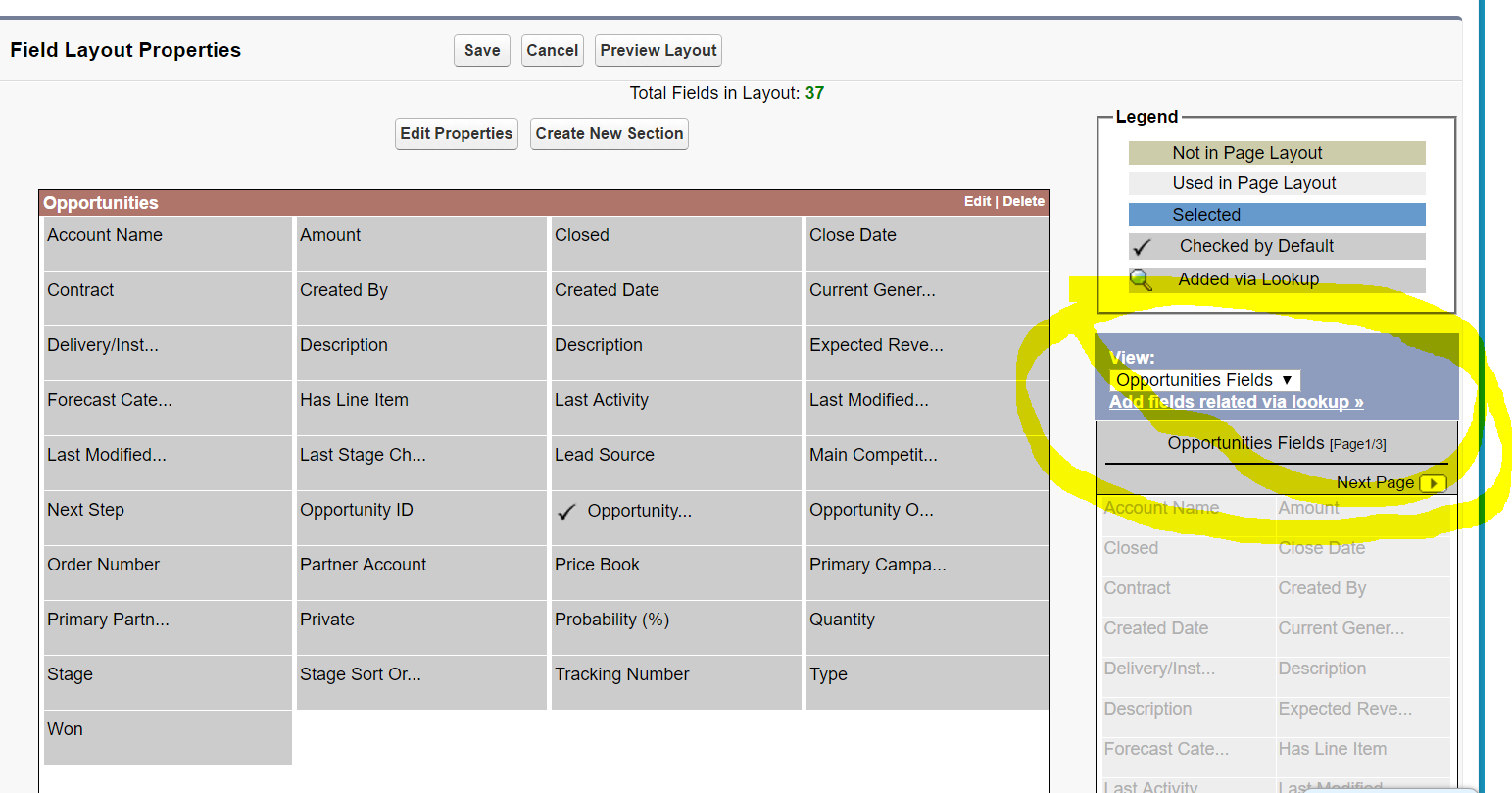
Task: Click the Next Page arrow icon
Action: click(1434, 482)
